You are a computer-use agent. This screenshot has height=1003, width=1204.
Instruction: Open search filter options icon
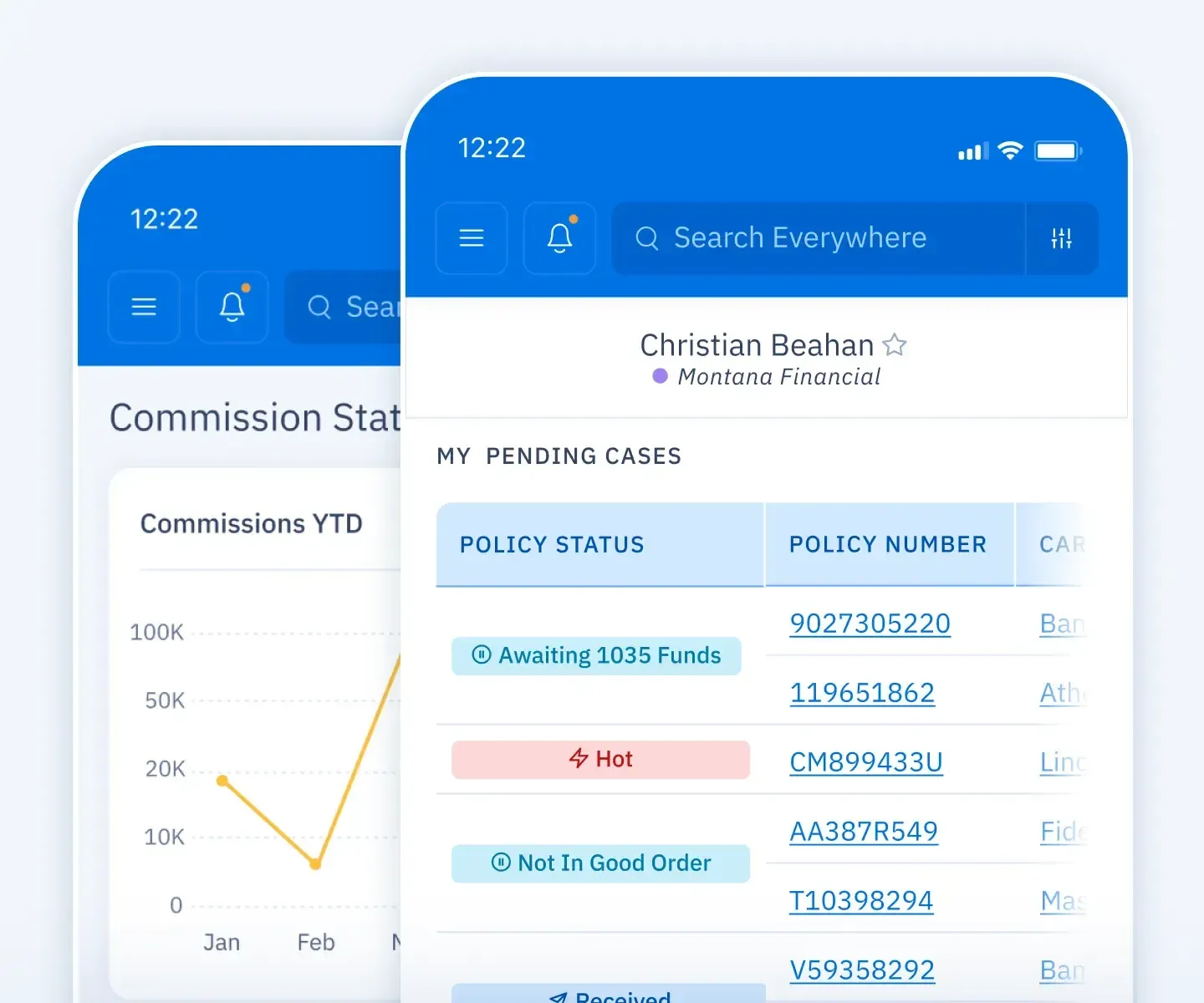click(x=1060, y=238)
